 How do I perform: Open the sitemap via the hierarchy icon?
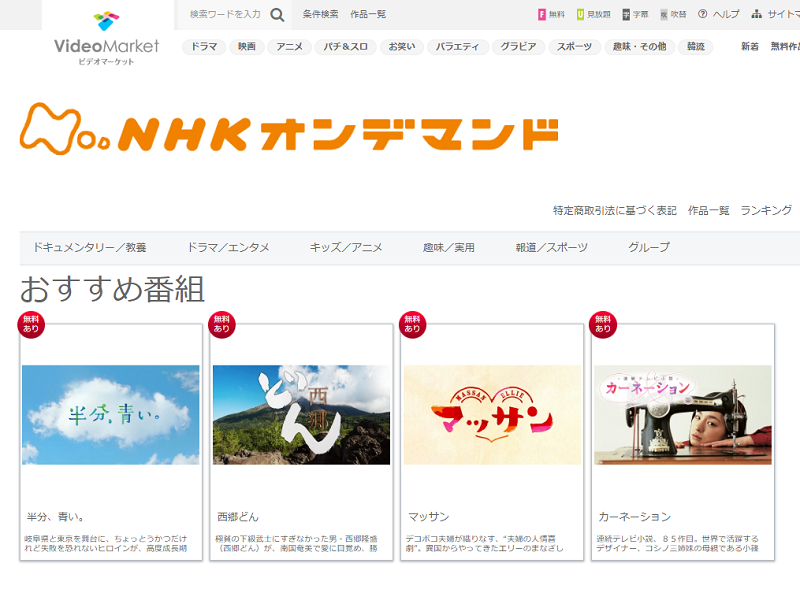pos(757,14)
